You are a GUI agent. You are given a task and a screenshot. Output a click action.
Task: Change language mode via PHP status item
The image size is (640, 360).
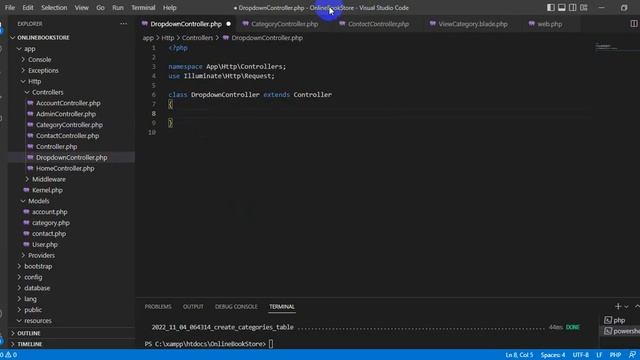(x=615, y=355)
